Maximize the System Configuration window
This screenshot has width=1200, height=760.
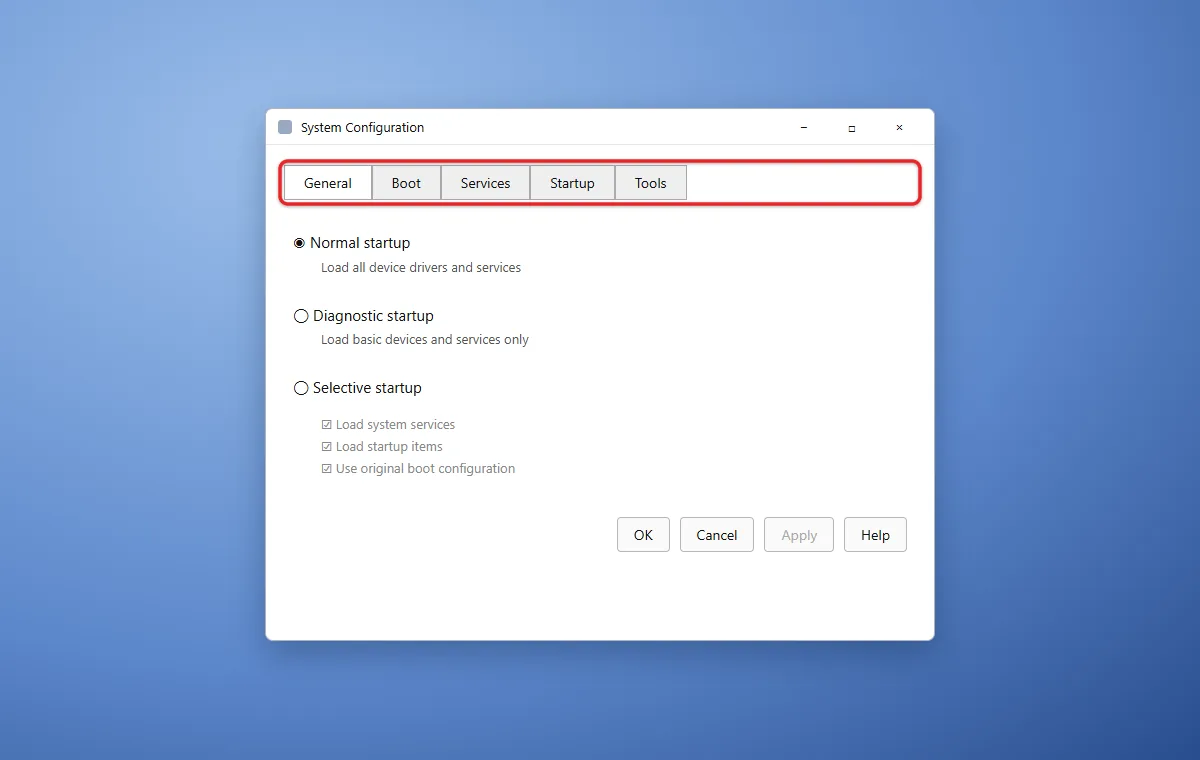point(852,128)
